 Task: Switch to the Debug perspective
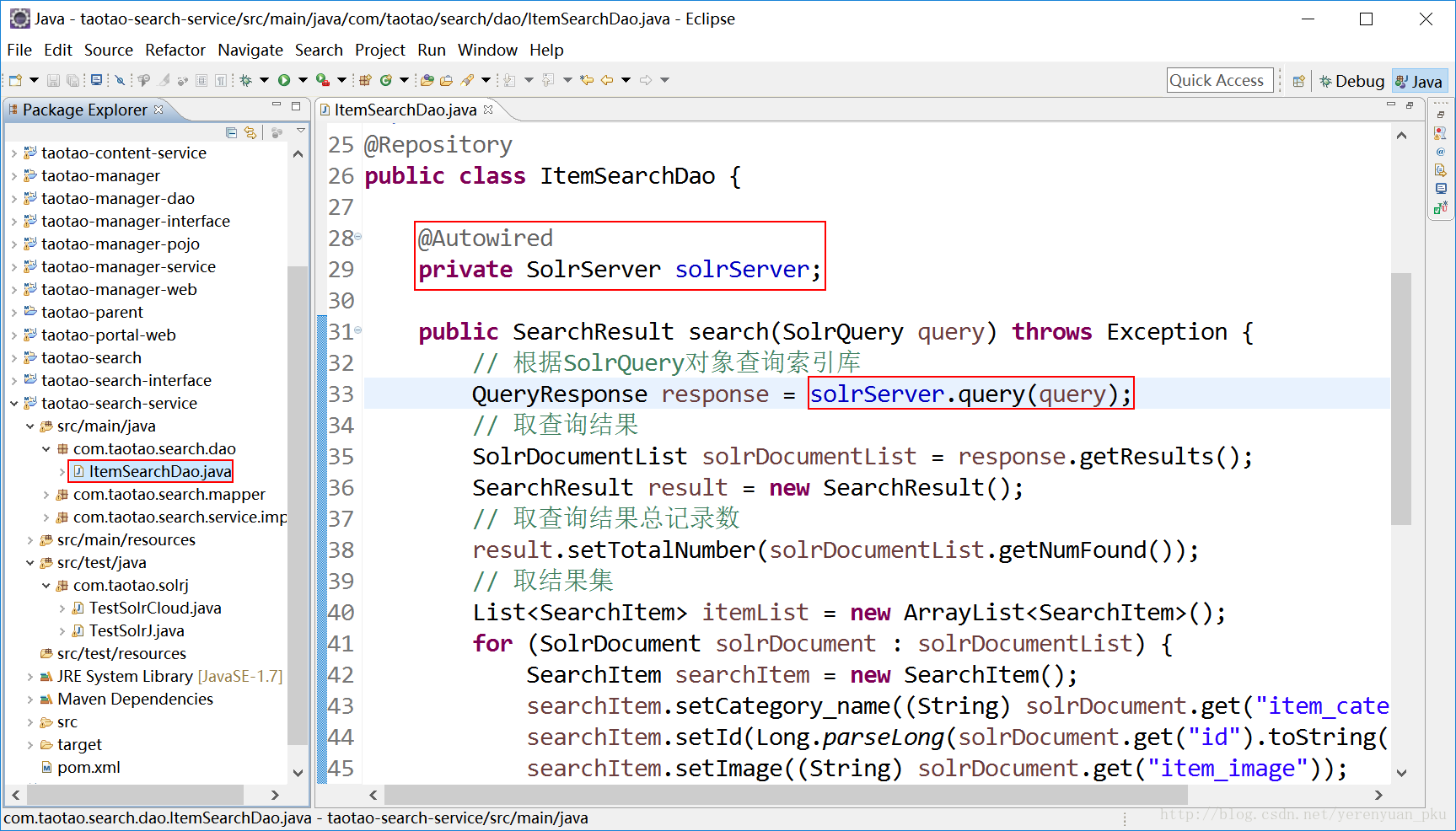pyautogui.click(x=1352, y=81)
